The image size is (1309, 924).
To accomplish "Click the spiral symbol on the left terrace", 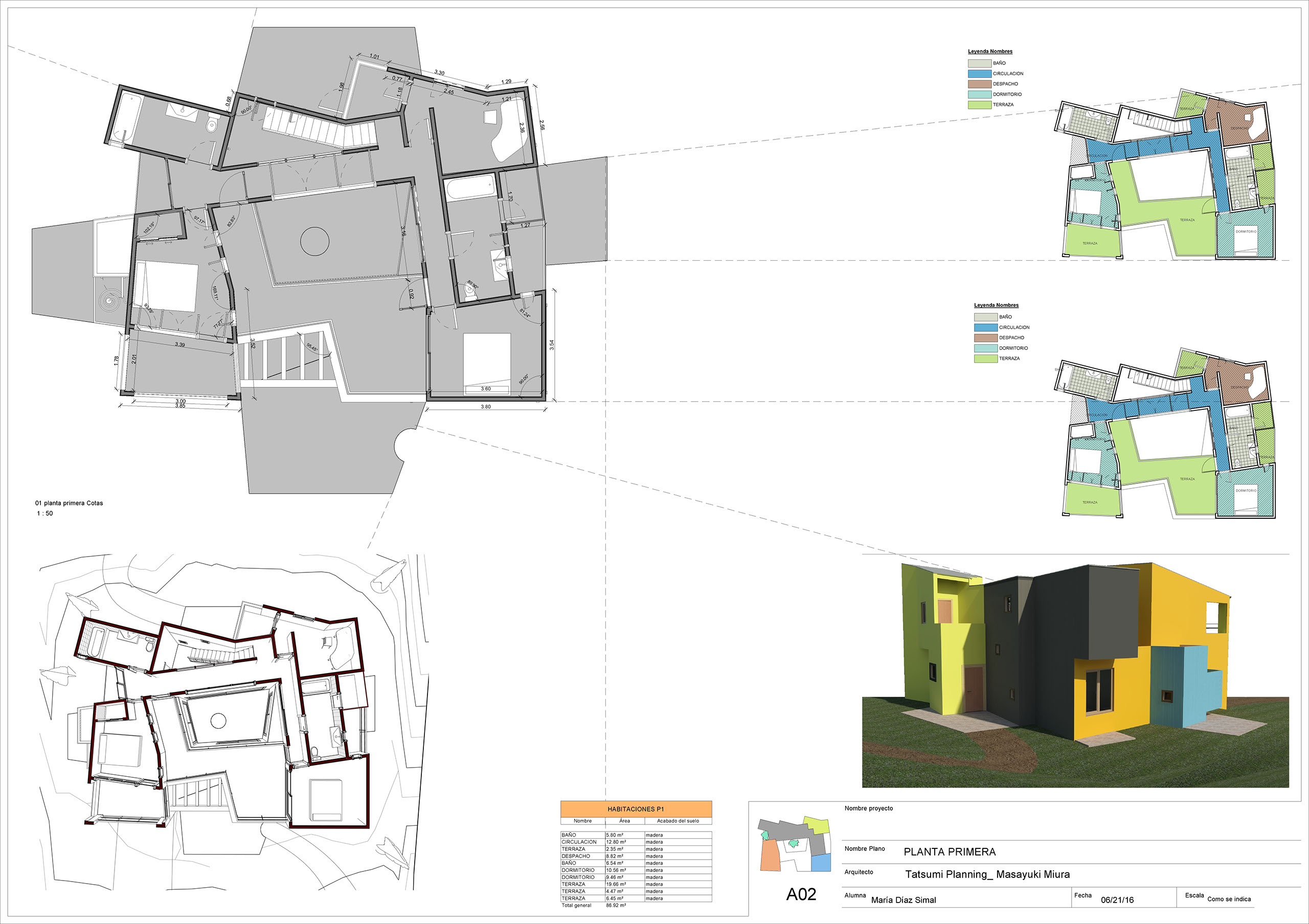I will [109, 299].
